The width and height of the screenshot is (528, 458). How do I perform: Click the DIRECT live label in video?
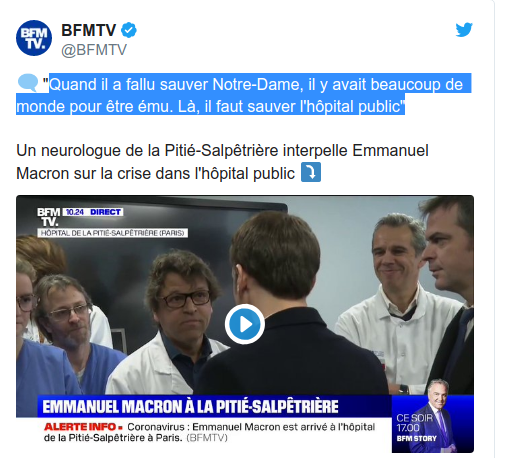[x=105, y=212]
